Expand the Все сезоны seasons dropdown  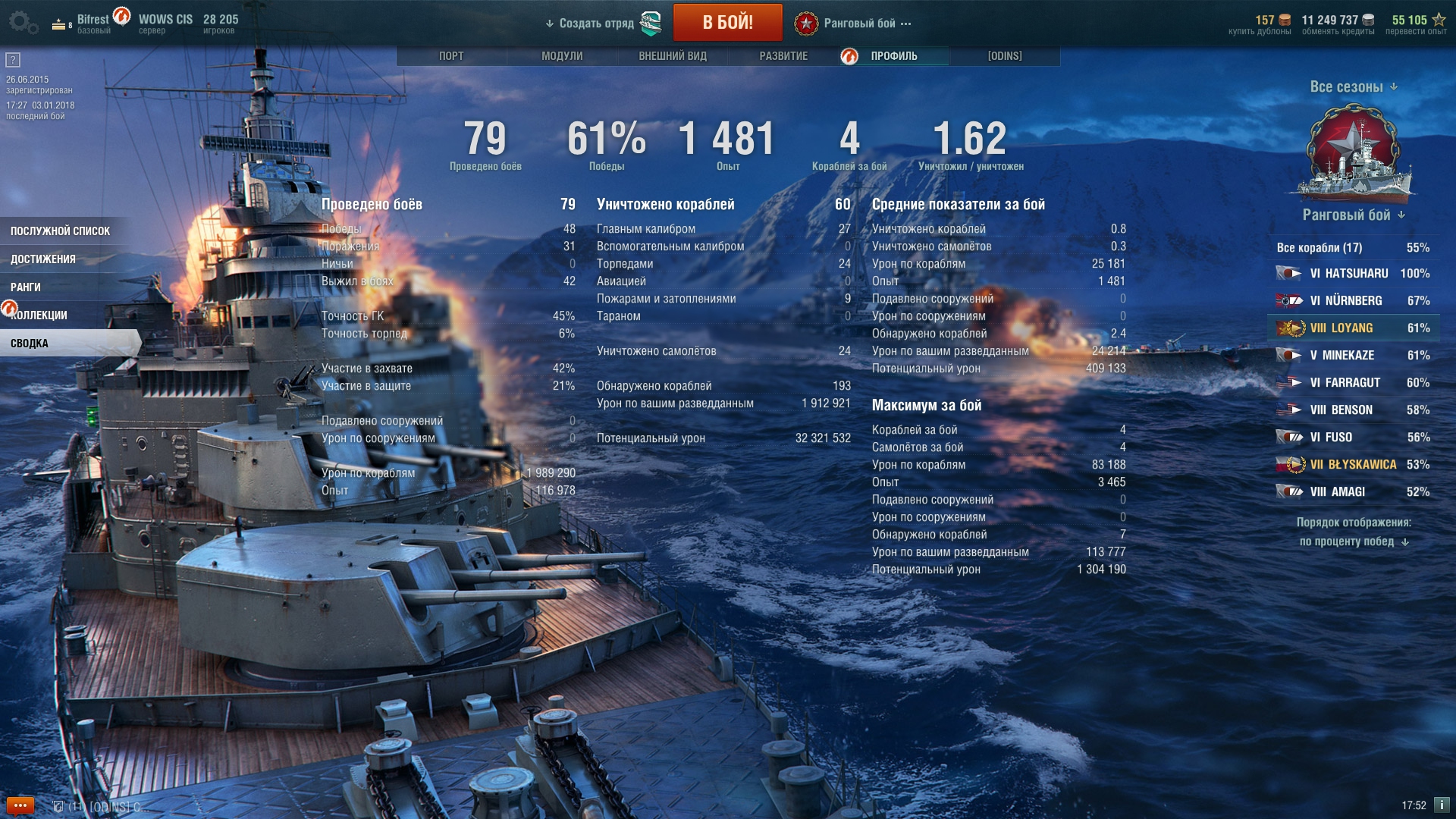tap(1354, 87)
